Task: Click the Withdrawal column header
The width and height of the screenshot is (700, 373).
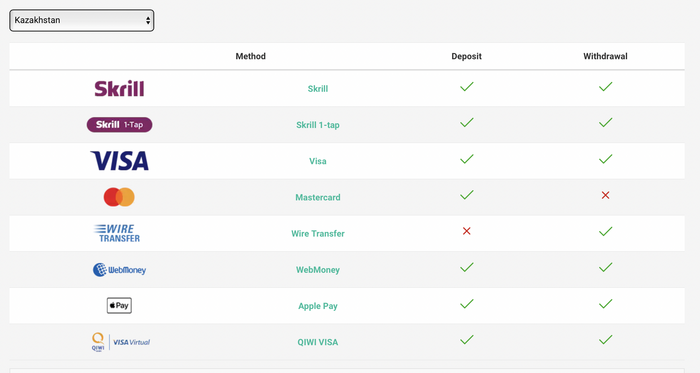Action: 605,56
